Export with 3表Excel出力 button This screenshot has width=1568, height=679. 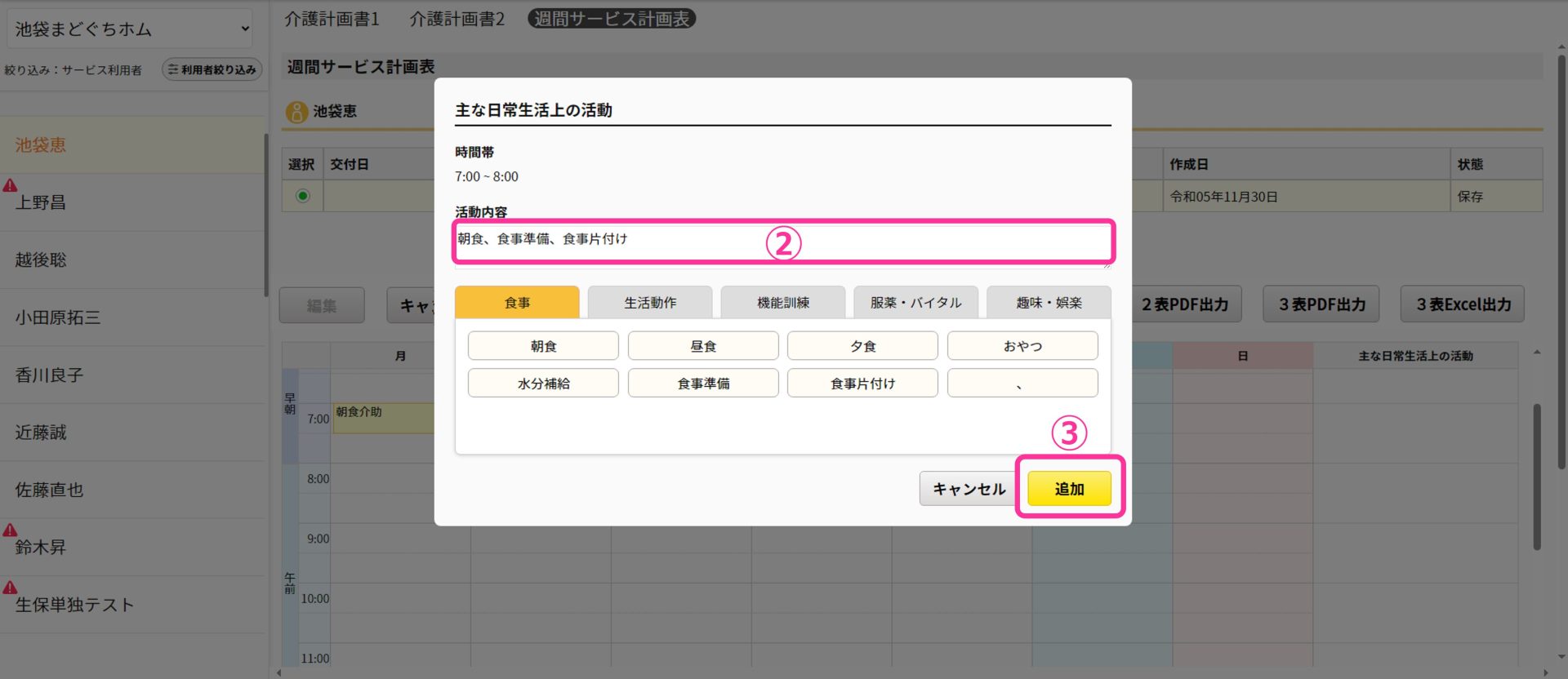(1463, 304)
